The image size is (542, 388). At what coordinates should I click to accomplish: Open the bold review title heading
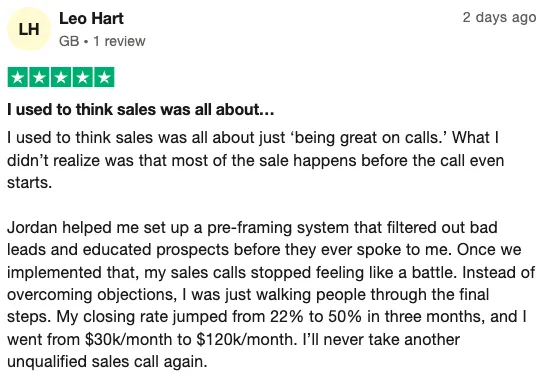click(140, 110)
